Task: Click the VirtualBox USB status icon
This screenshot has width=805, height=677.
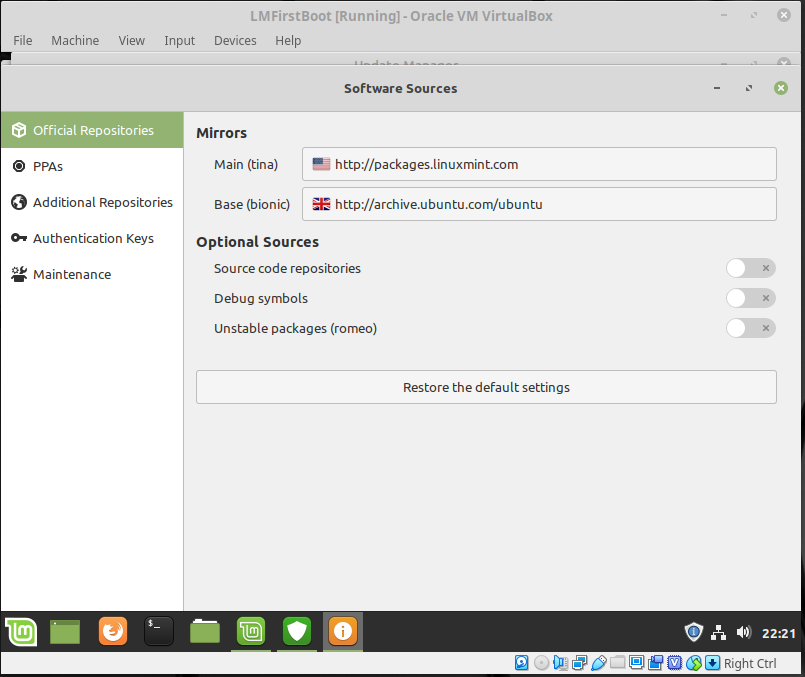Action: coord(599,663)
